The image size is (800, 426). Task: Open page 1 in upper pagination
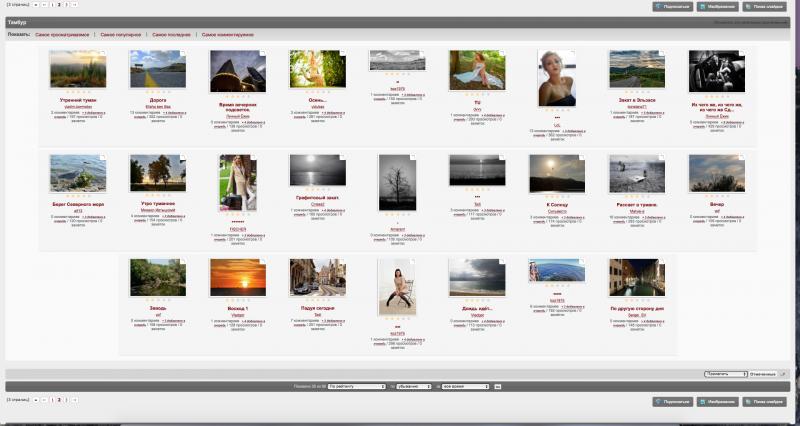[x=53, y=5]
